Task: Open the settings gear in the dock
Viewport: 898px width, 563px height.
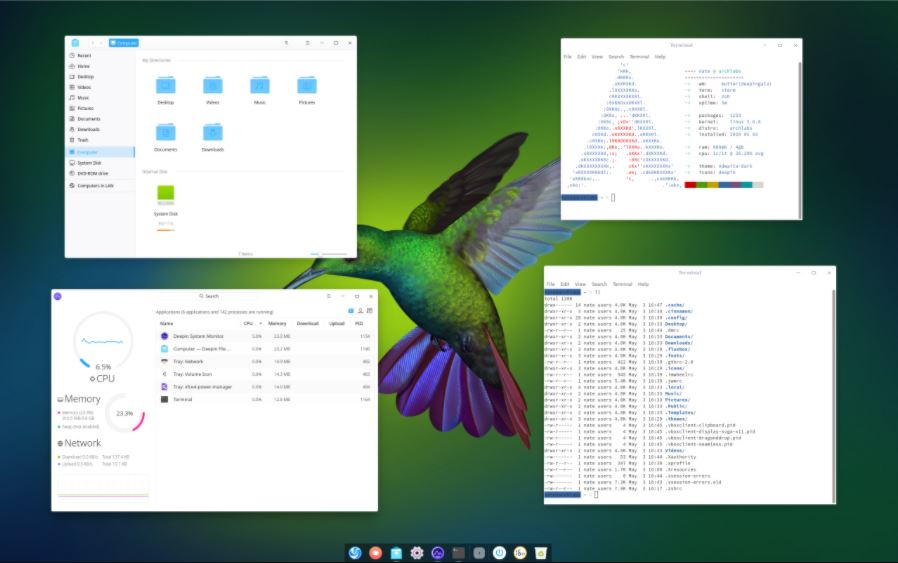Action: (x=417, y=553)
